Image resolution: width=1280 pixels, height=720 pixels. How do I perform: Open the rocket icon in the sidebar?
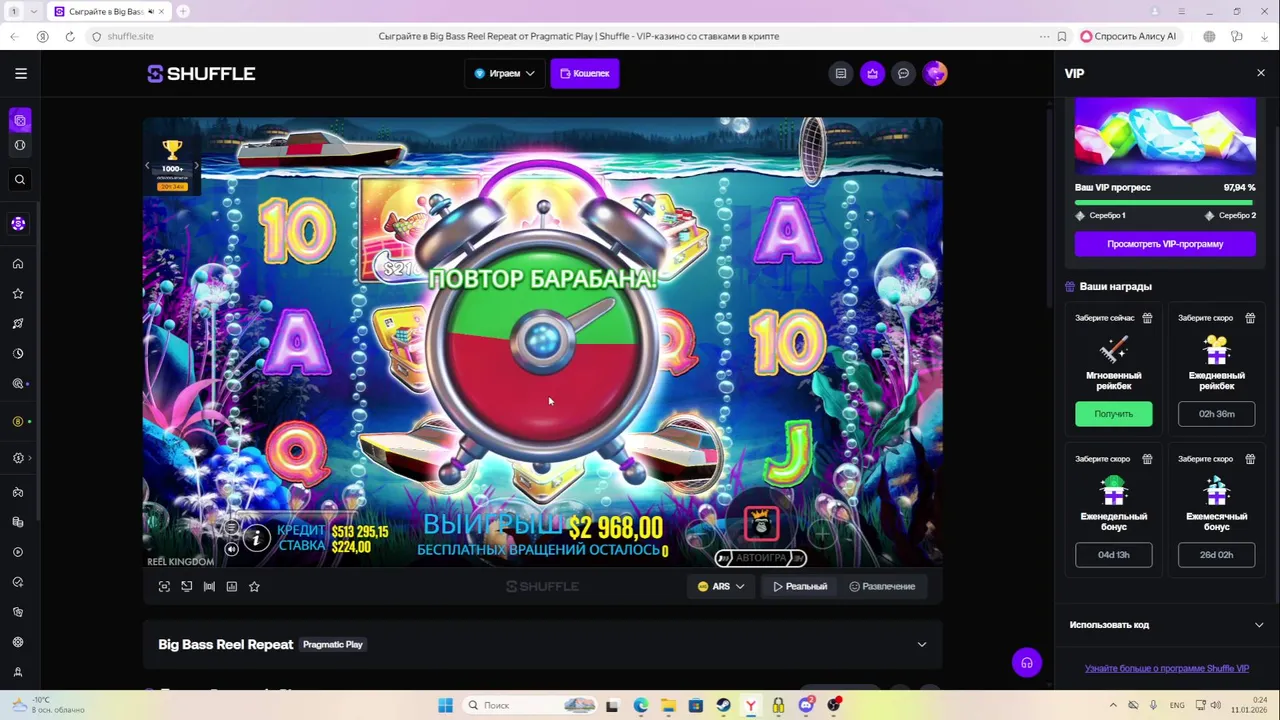pos(18,323)
